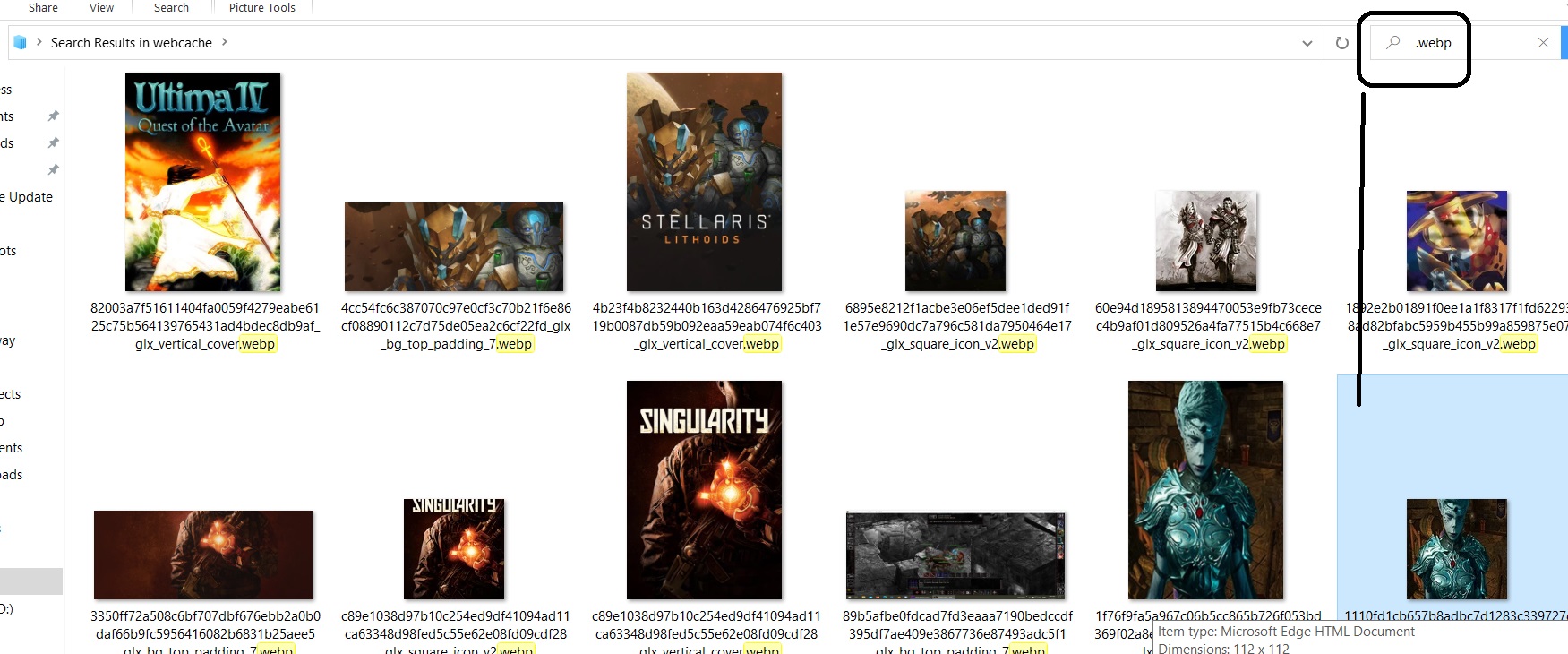1568x654 pixels.
Task: Select the Singularity vertical cover thumbnail
Action: (705, 490)
